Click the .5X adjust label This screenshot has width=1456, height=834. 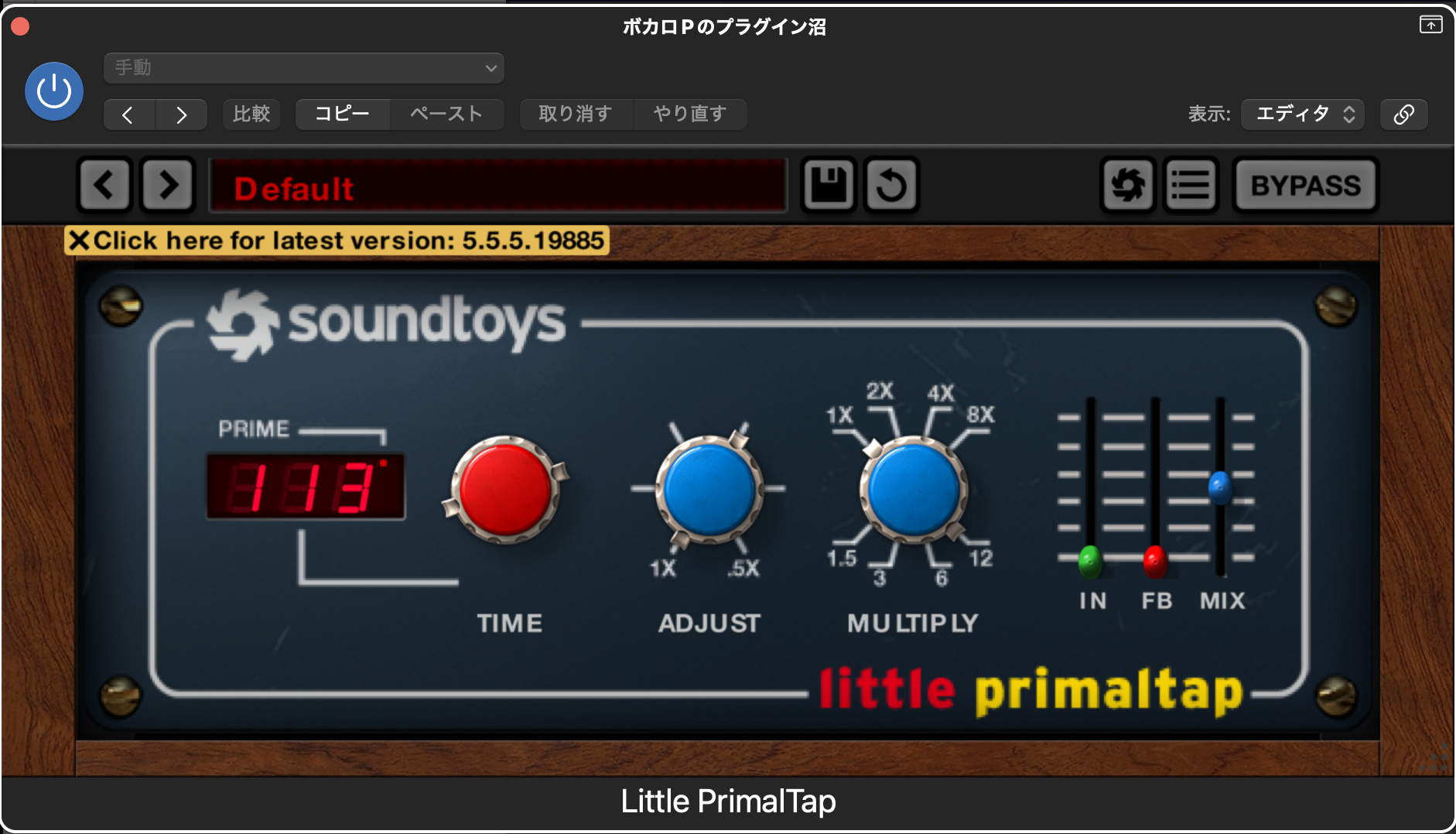coord(743,569)
